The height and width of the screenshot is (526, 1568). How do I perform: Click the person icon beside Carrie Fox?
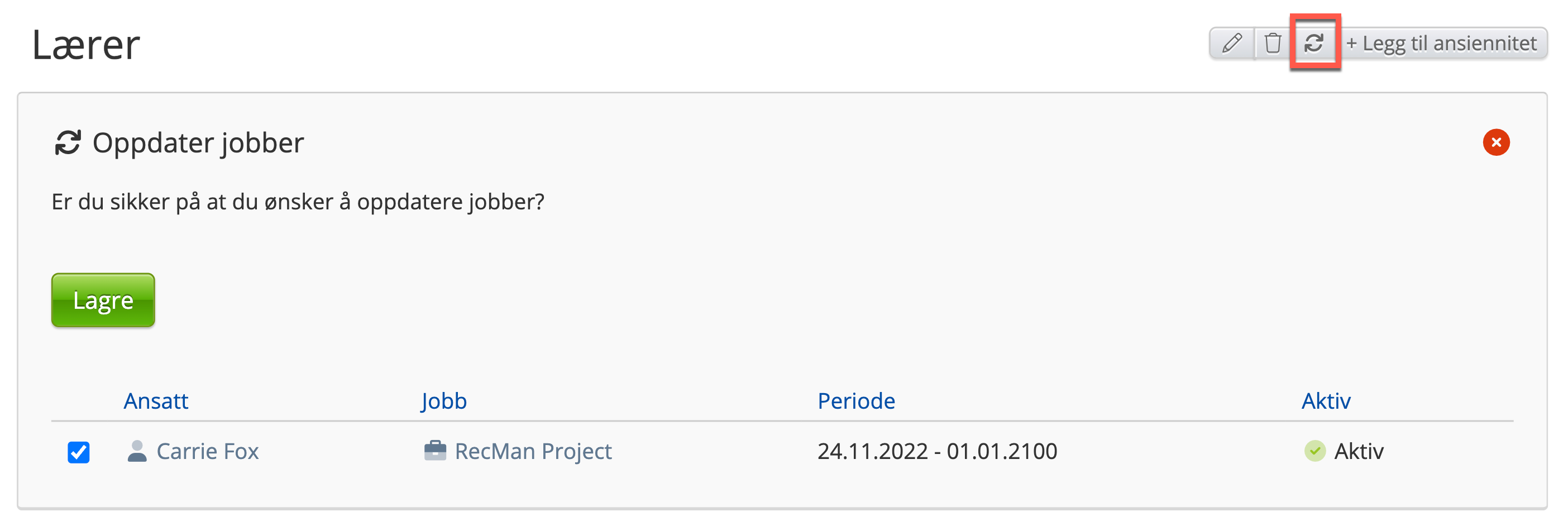point(137,451)
